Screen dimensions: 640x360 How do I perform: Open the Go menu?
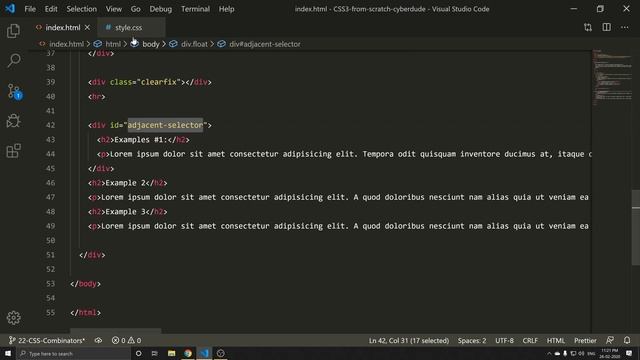[x=136, y=9]
